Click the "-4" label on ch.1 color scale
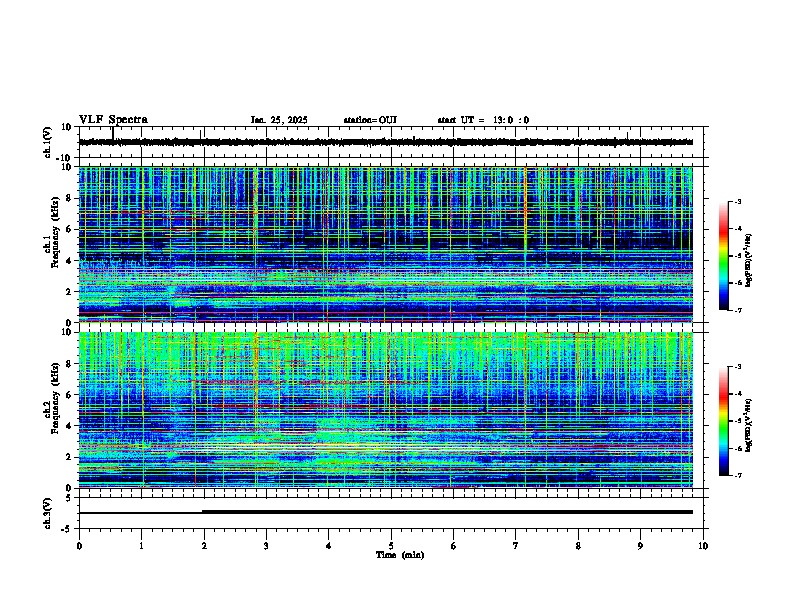Screen dimensions: 792x612 pos(738,229)
